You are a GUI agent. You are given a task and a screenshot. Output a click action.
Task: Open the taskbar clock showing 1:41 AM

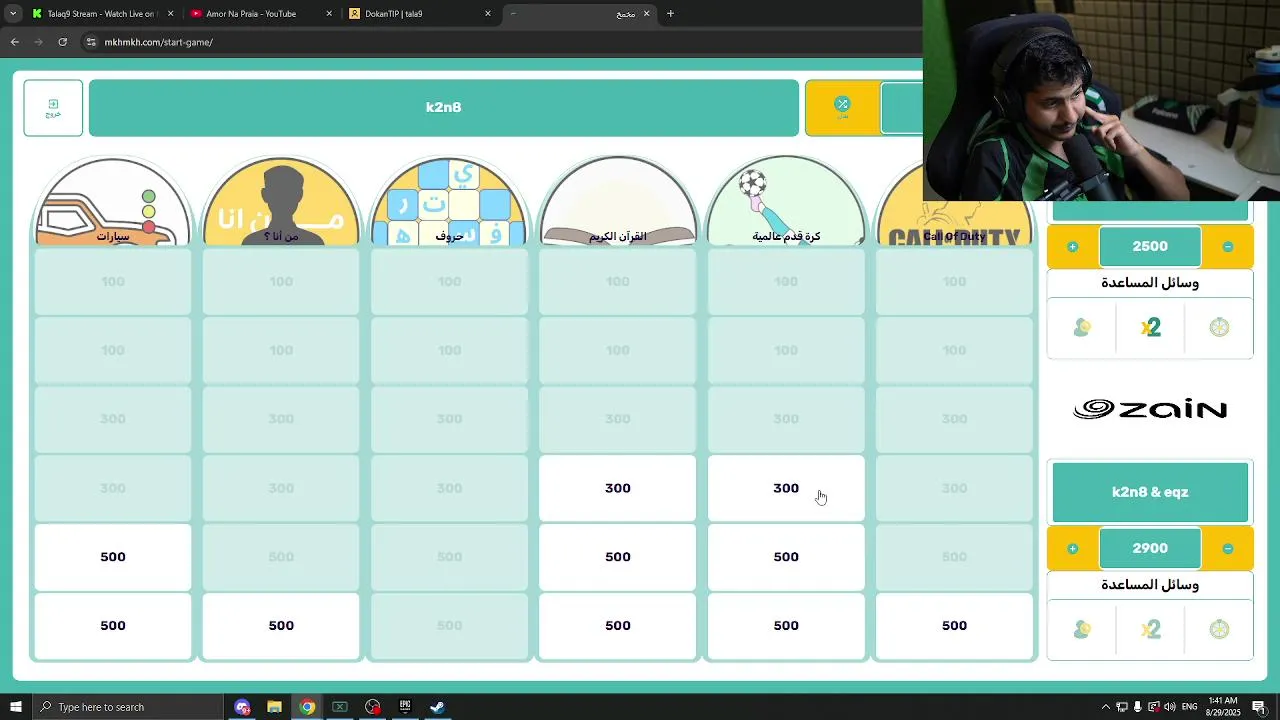[1223, 707]
